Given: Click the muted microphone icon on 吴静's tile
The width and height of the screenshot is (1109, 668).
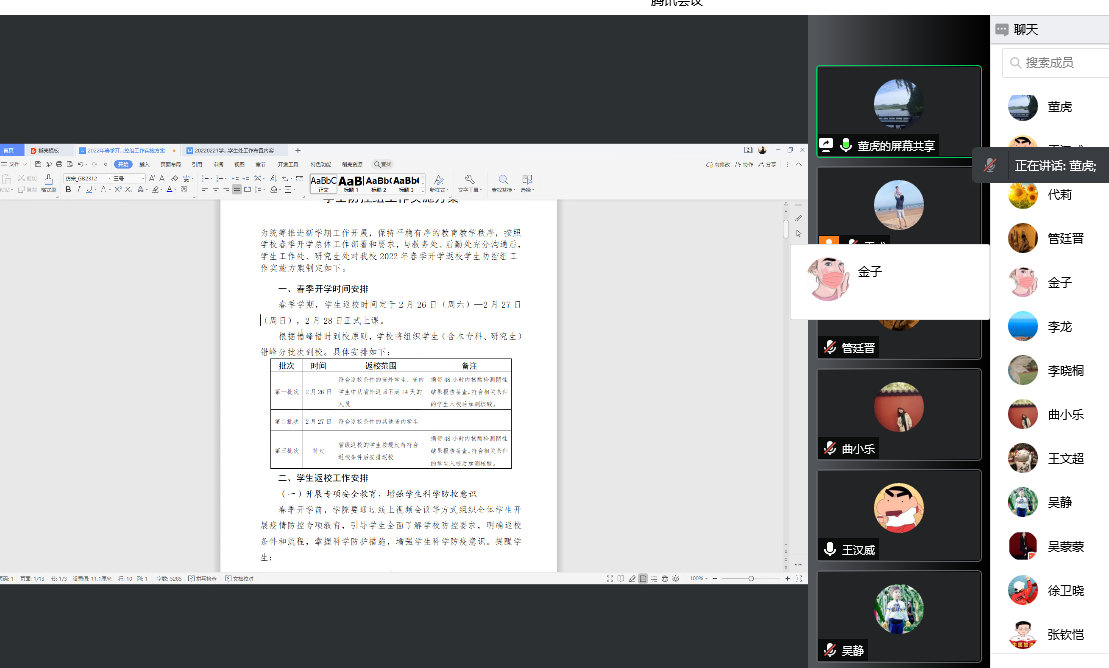Looking at the screenshot, I should tap(829, 650).
